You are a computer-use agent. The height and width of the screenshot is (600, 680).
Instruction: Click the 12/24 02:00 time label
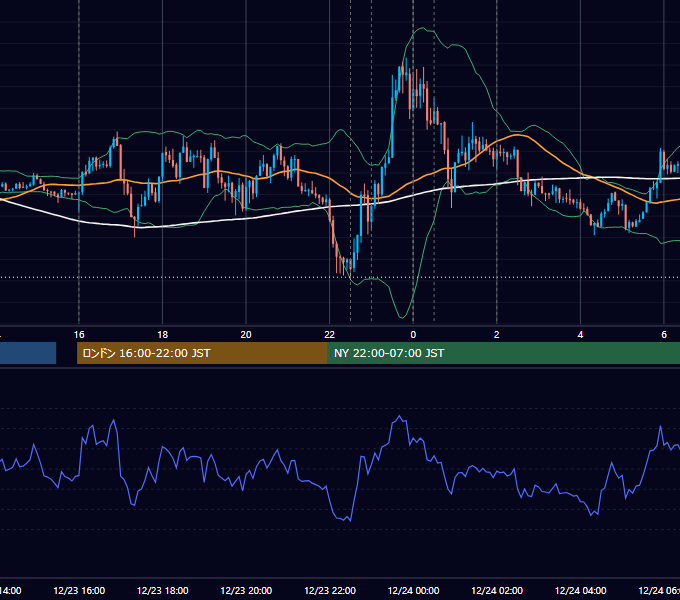point(497,590)
